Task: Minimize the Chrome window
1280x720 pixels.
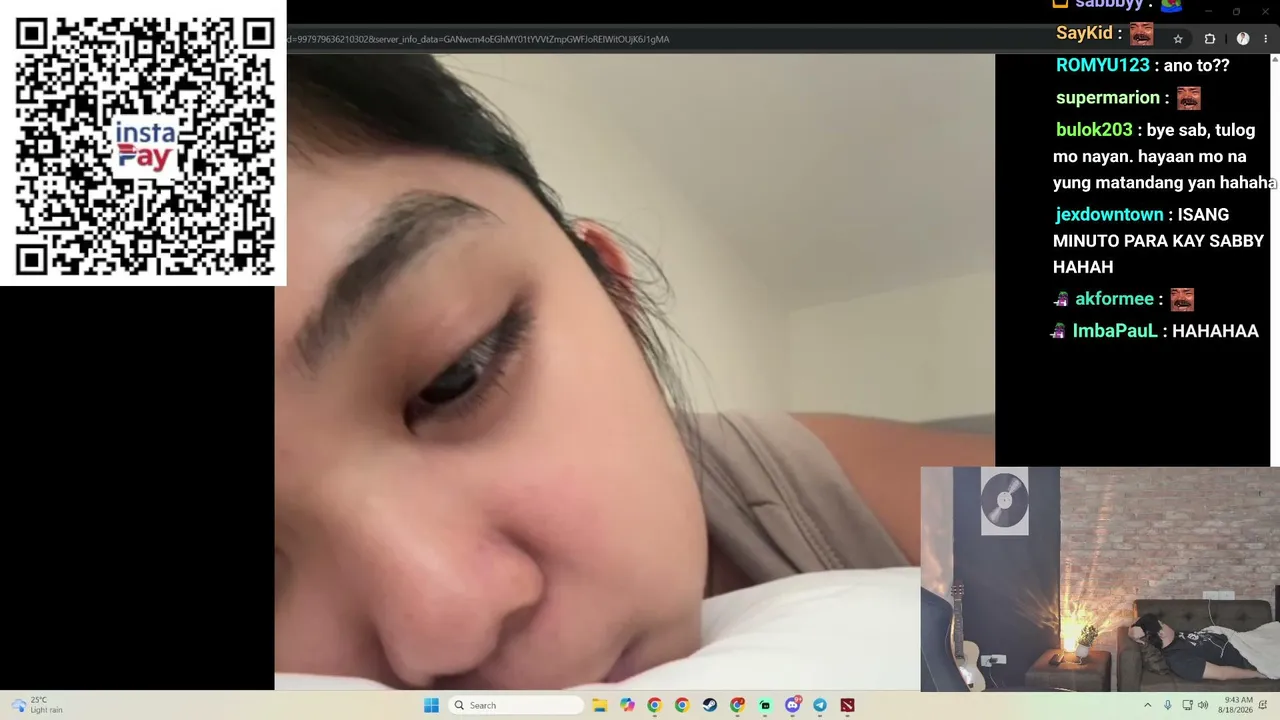Action: tap(1208, 11)
